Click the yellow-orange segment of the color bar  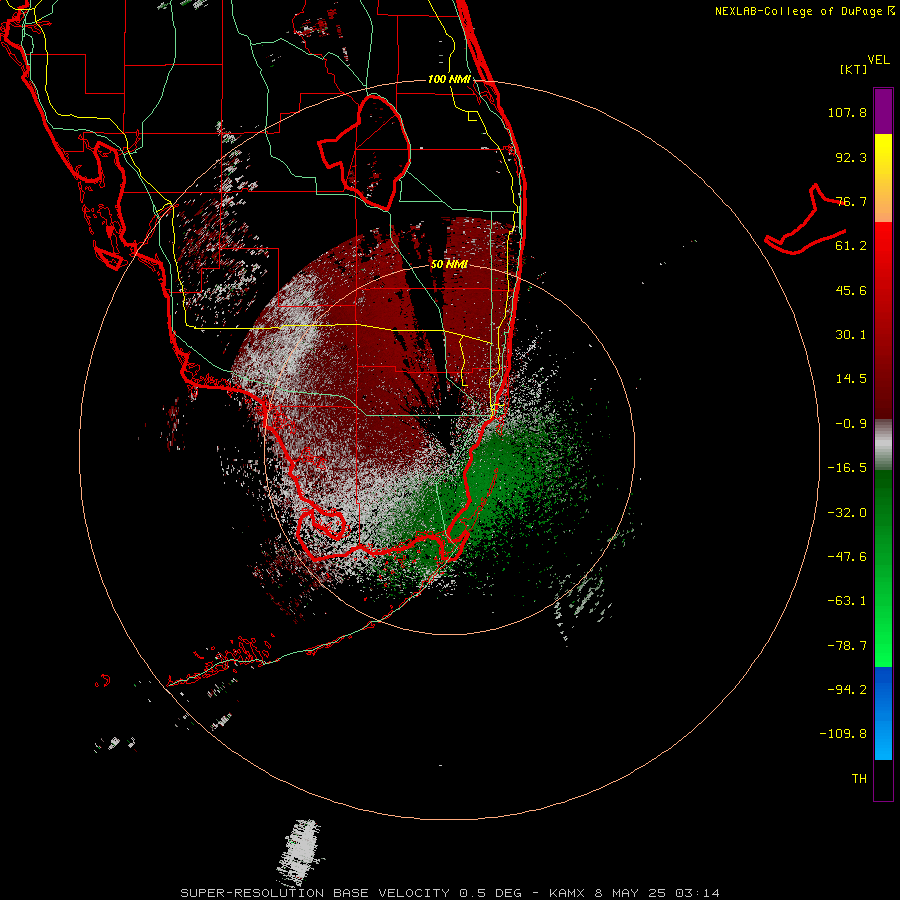pyautogui.click(x=883, y=178)
